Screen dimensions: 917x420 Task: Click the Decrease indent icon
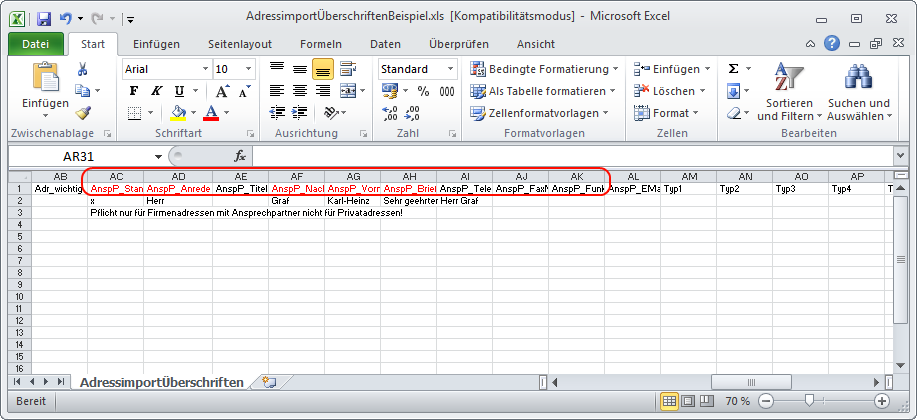(277, 112)
